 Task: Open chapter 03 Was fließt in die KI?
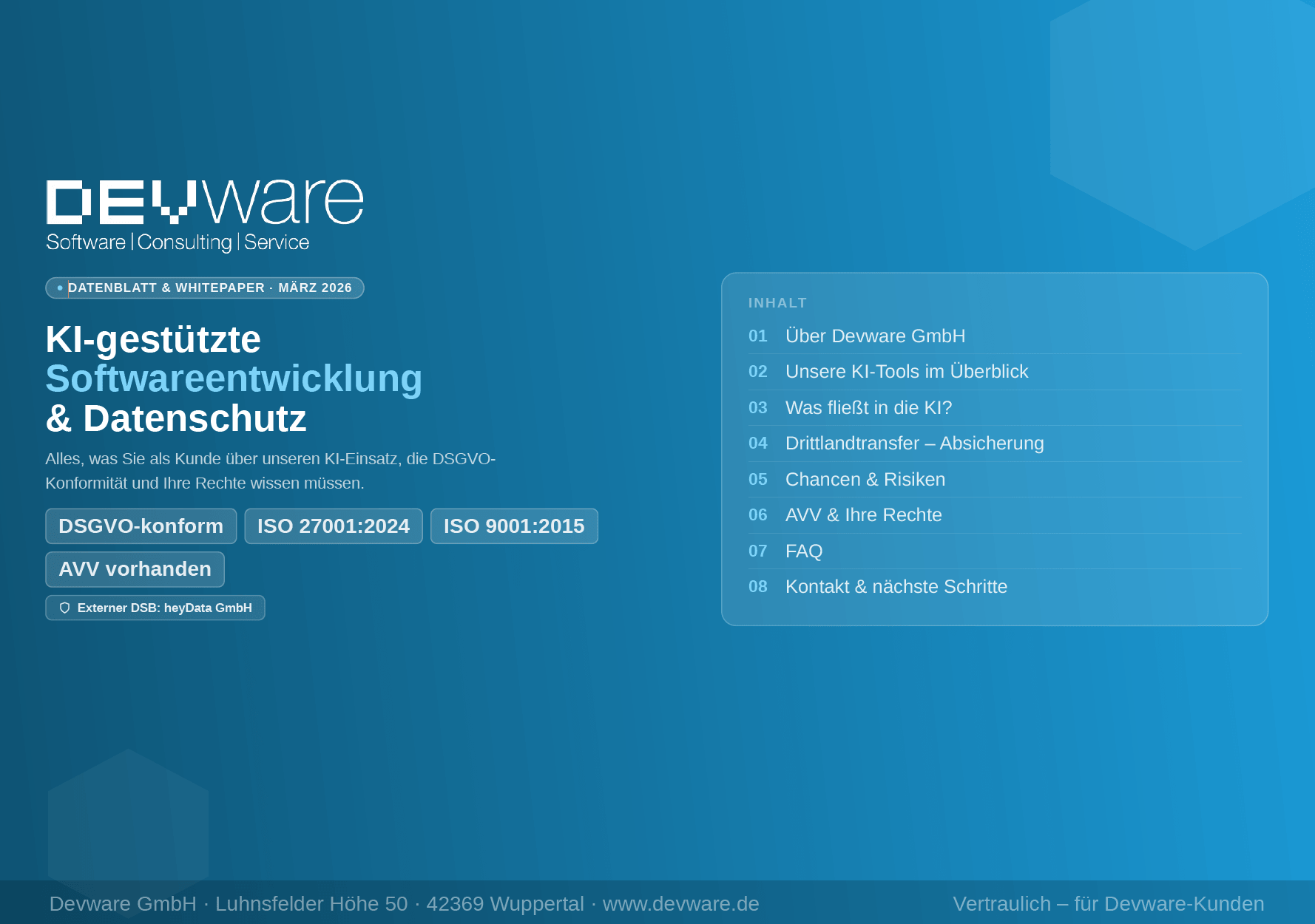tap(869, 407)
